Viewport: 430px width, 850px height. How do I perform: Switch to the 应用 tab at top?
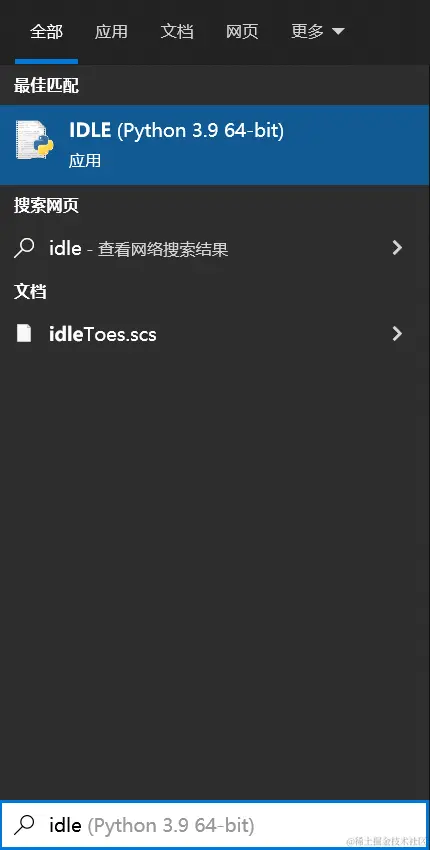pos(111,31)
